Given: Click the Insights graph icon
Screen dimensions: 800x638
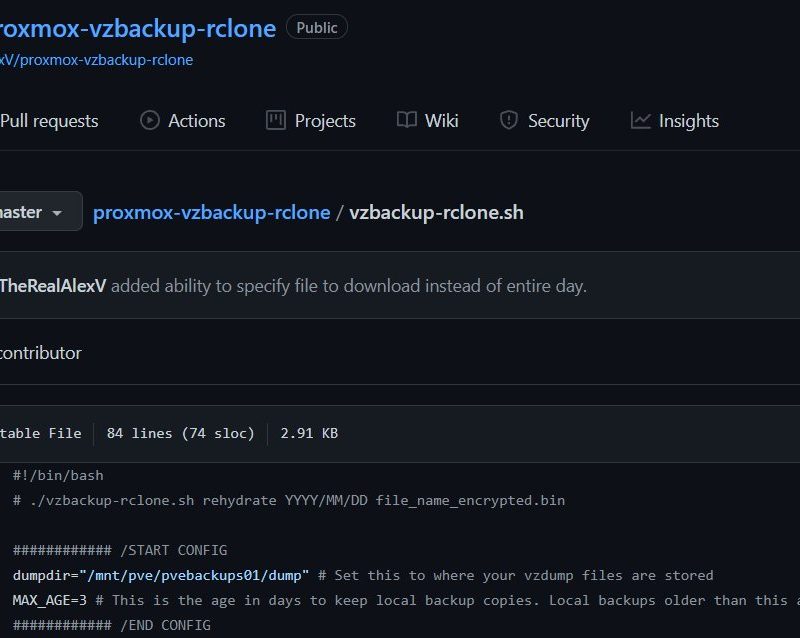Looking at the screenshot, I should click(x=640, y=120).
